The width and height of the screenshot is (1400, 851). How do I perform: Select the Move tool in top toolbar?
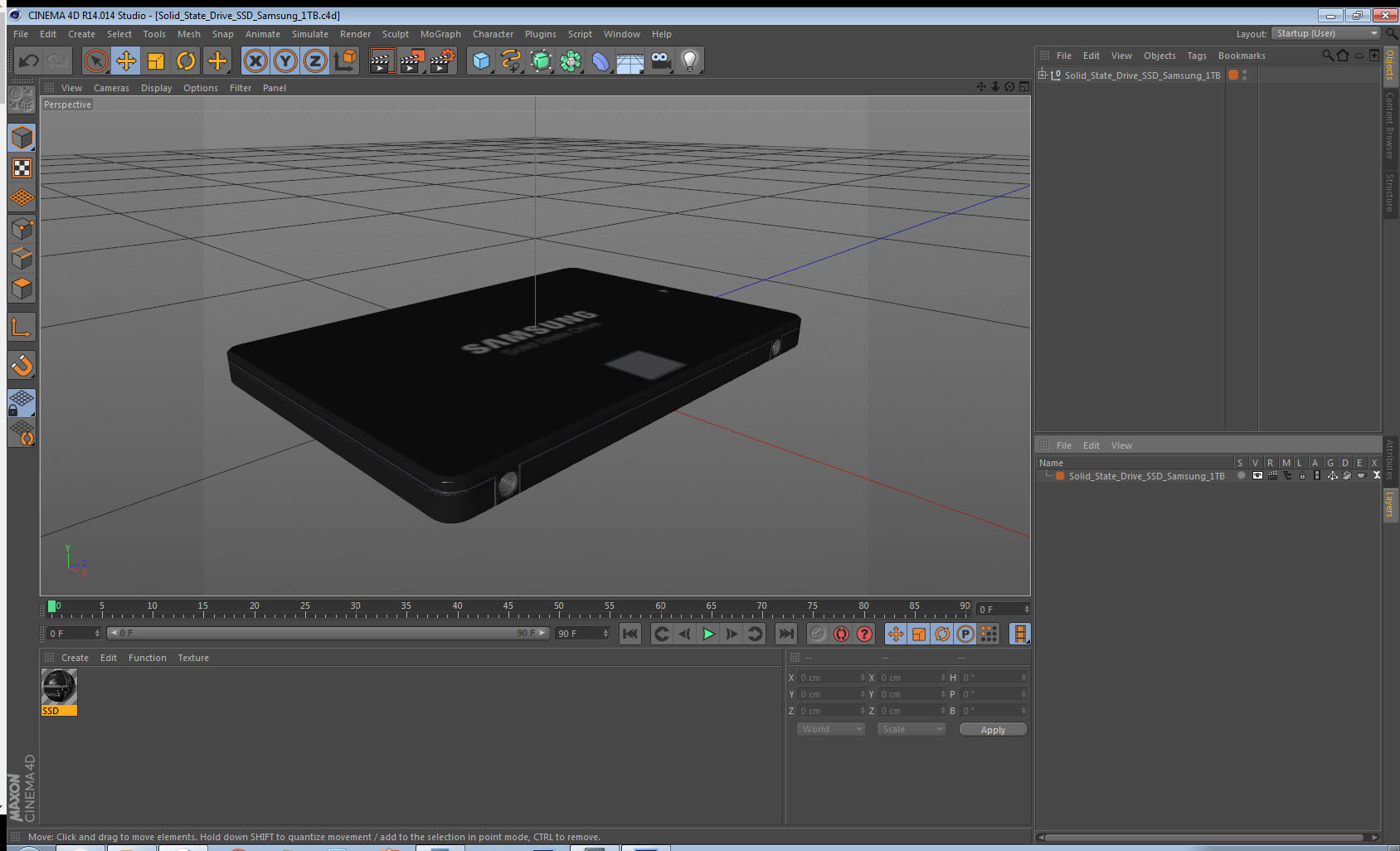126,61
